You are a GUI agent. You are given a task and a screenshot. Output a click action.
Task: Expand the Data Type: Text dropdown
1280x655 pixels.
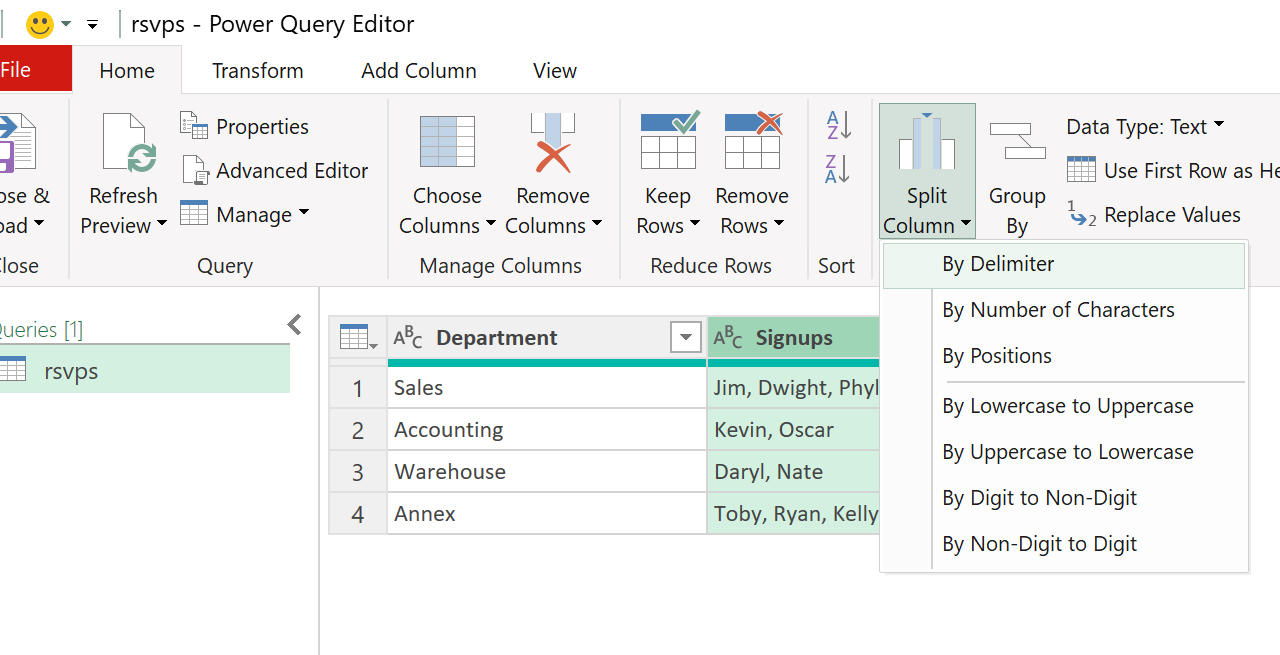[1145, 127]
